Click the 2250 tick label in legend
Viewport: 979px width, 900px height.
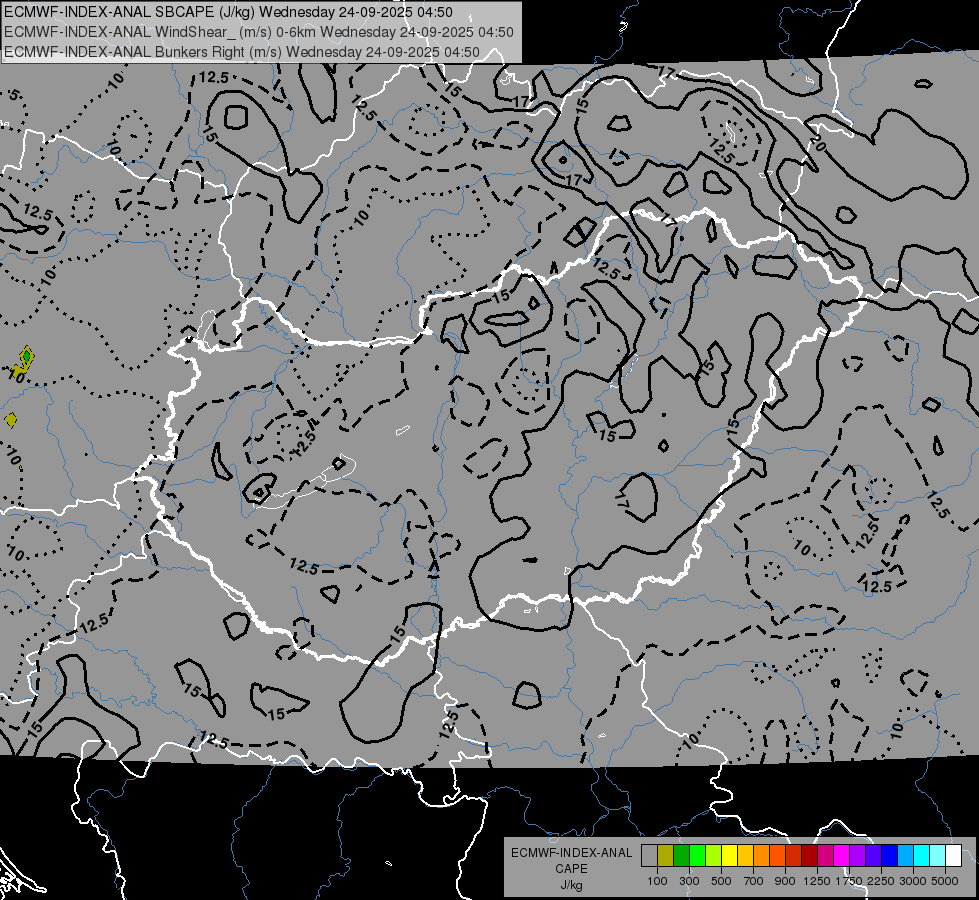[x=880, y=881]
